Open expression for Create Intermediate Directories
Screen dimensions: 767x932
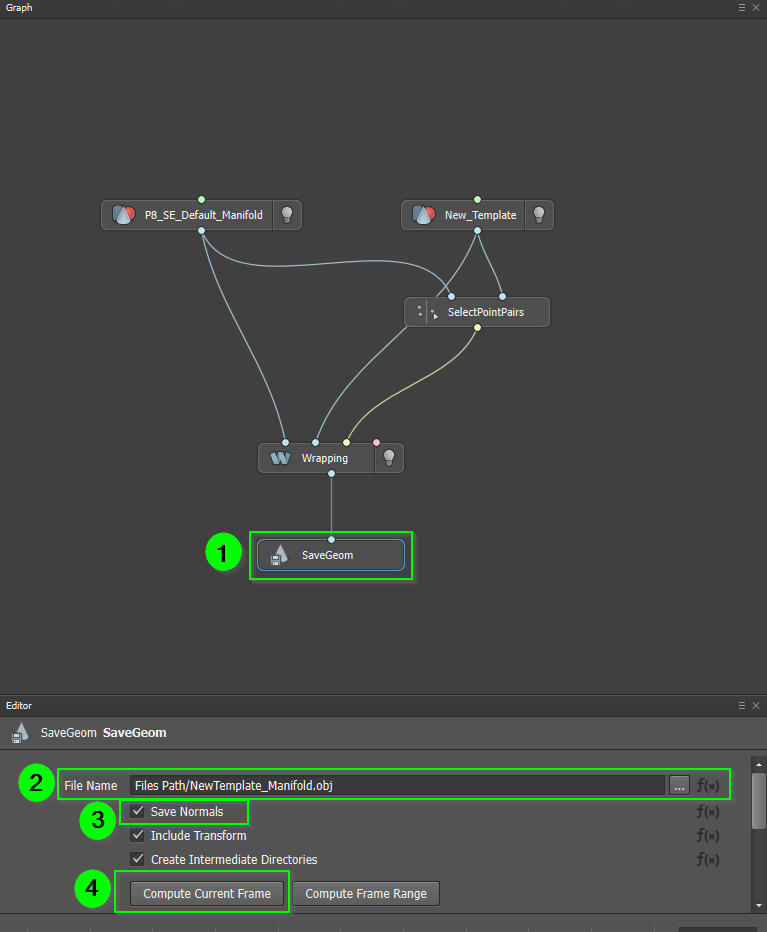click(x=708, y=859)
